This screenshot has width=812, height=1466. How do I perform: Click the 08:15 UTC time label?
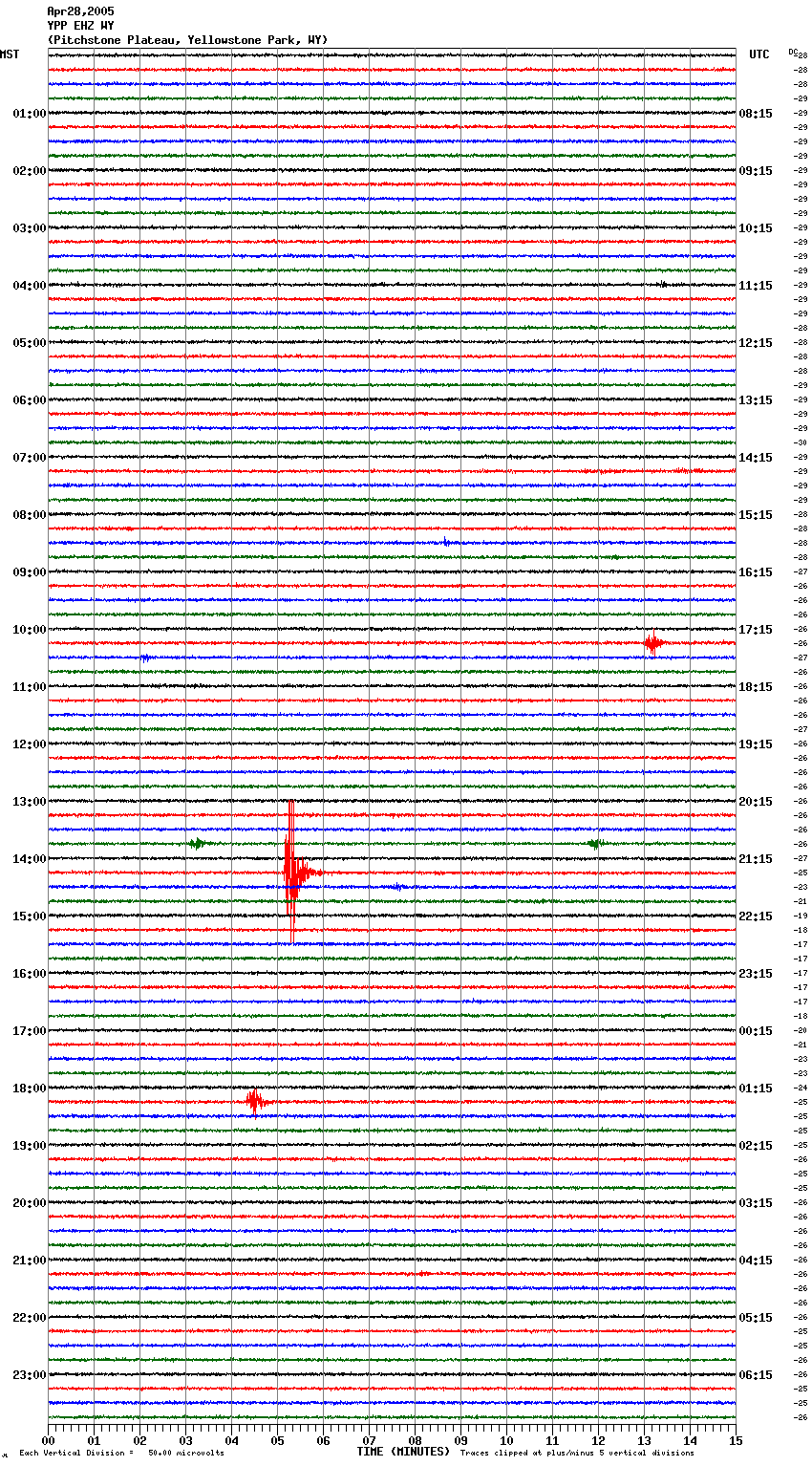(756, 114)
